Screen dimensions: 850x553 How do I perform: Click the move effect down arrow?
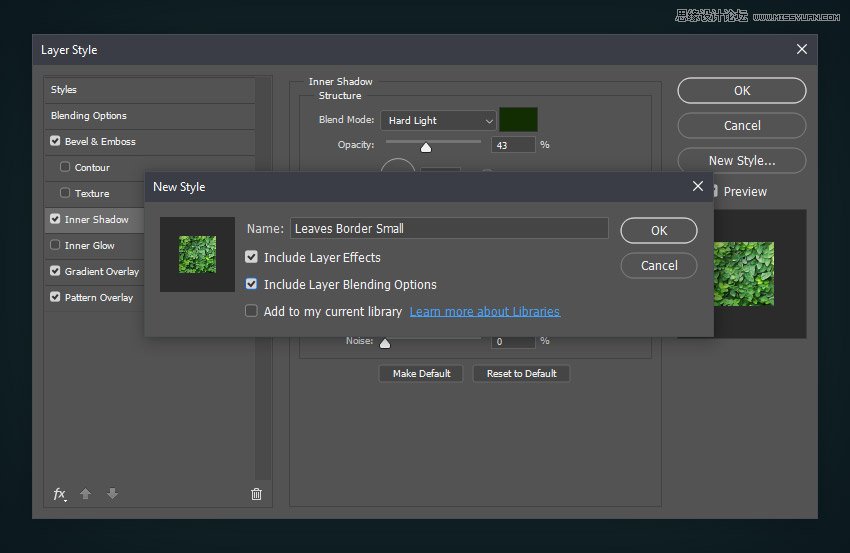pos(112,494)
